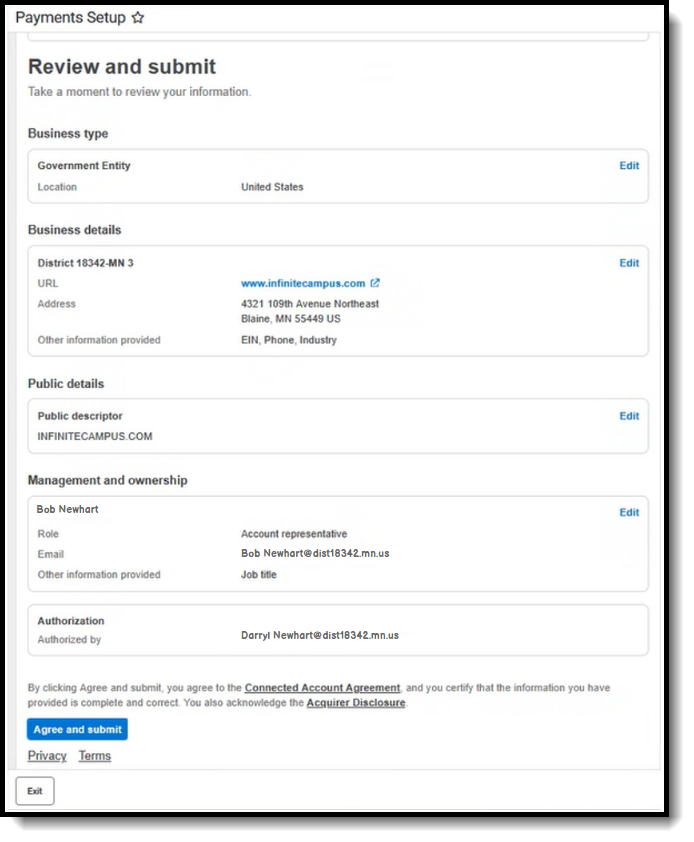
Task: Click the Bob Newhart email address
Action: pyautogui.click(x=315, y=554)
